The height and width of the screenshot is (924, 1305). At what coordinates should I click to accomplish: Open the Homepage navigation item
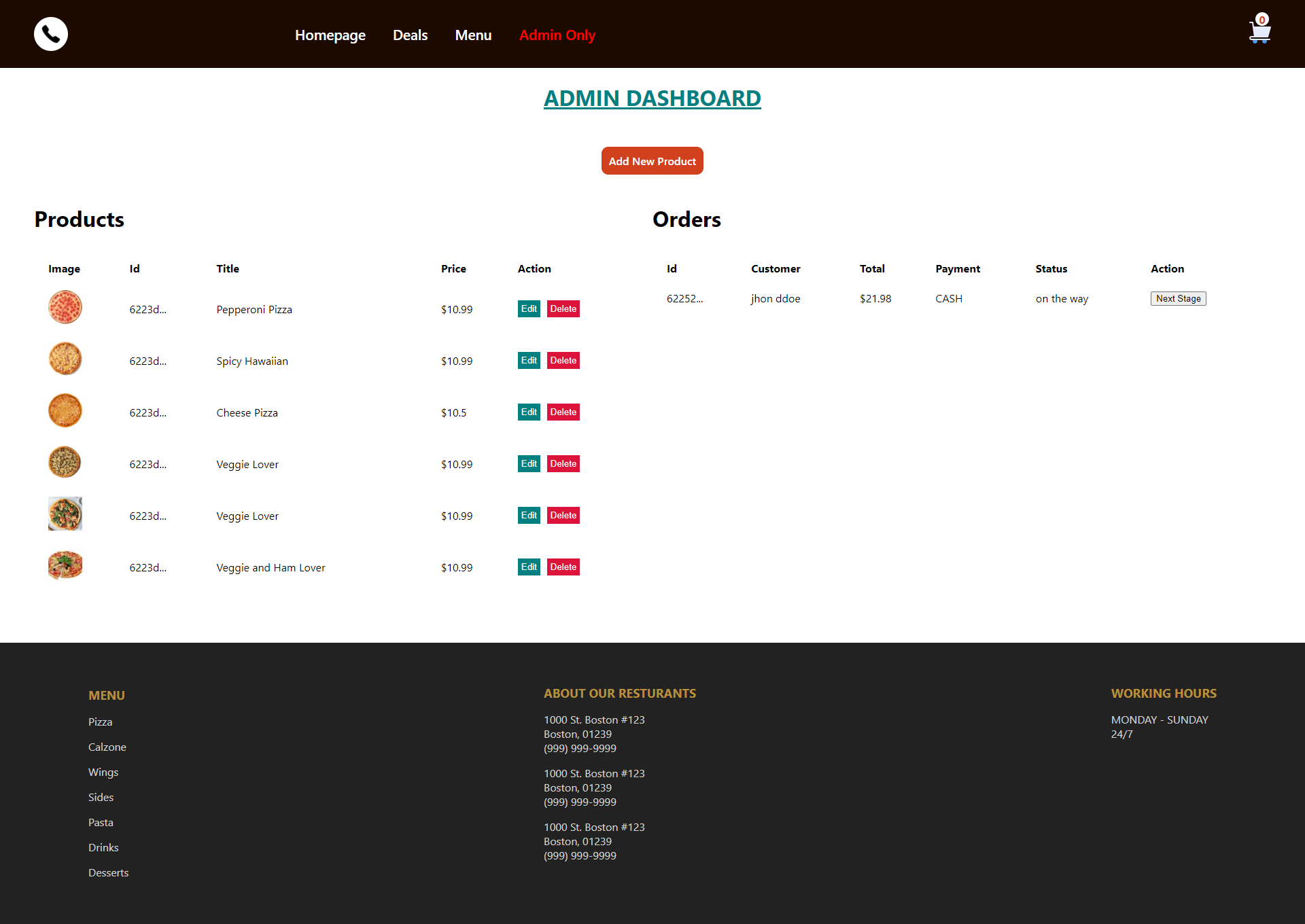330,35
